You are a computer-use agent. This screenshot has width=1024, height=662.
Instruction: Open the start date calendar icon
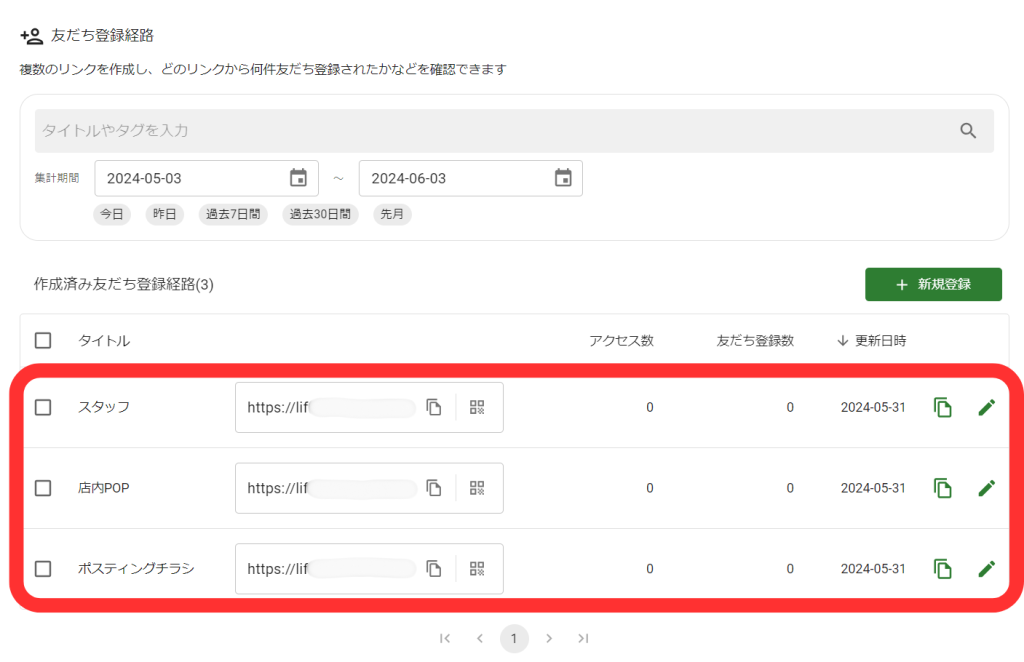pyautogui.click(x=299, y=177)
